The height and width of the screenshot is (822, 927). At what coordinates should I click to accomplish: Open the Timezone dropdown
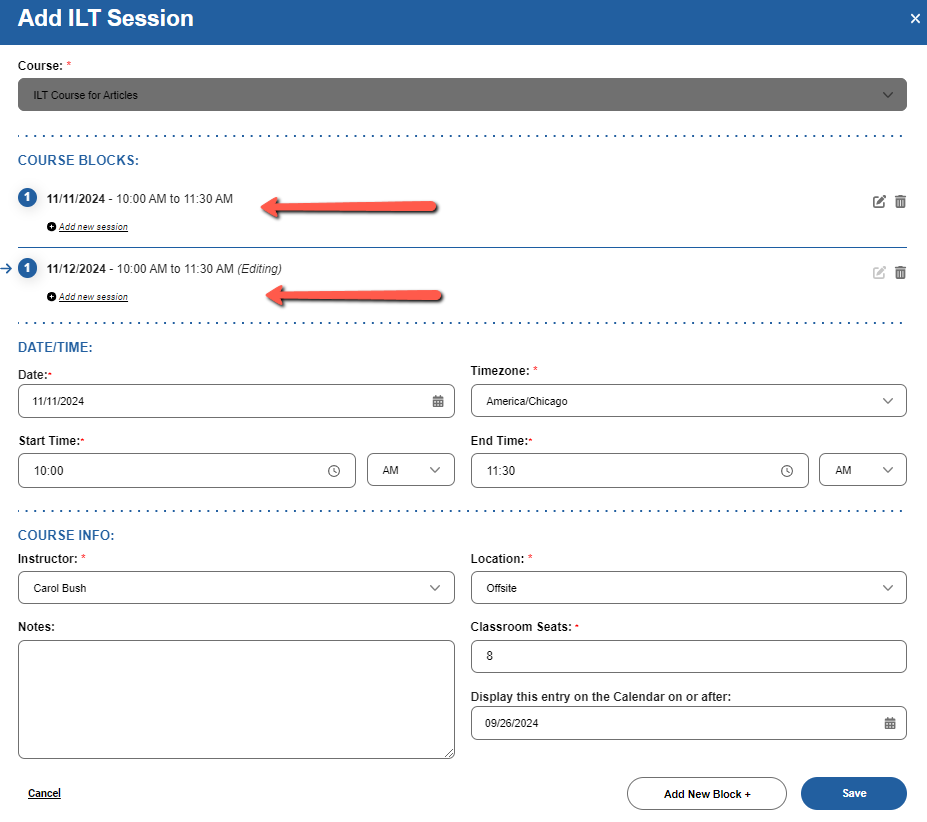(x=887, y=400)
